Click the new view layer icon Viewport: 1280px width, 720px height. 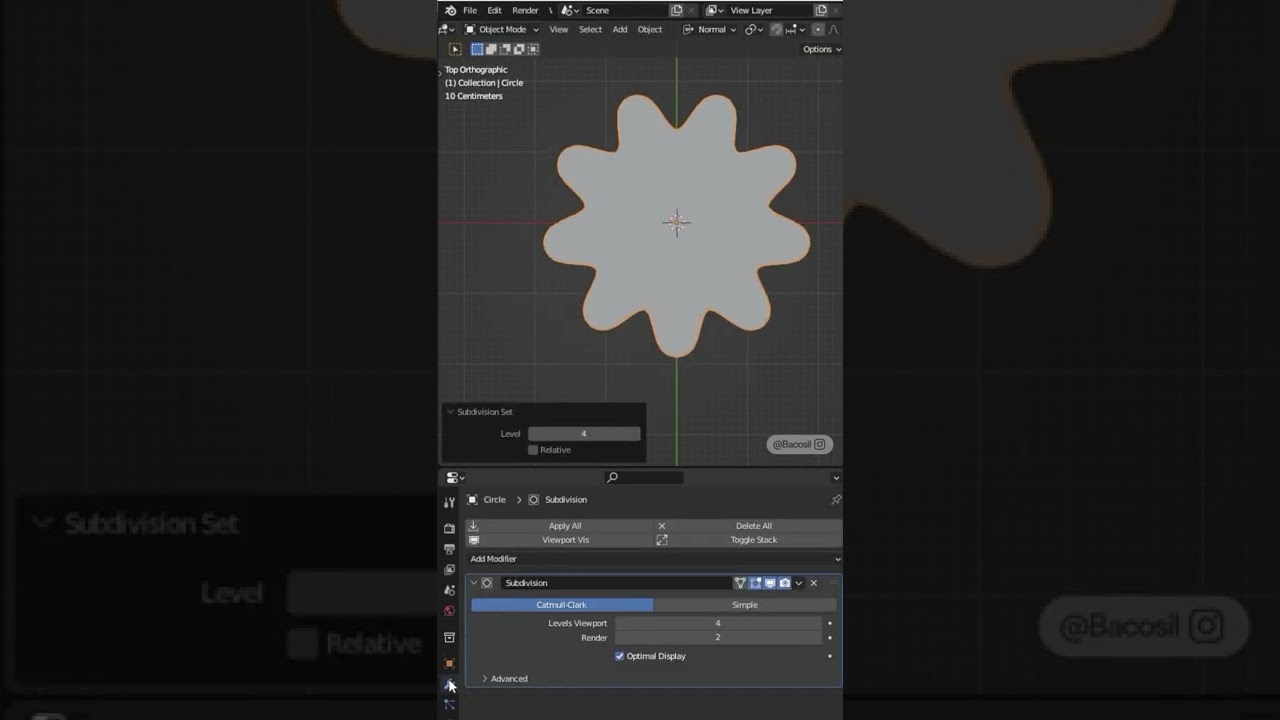point(821,10)
